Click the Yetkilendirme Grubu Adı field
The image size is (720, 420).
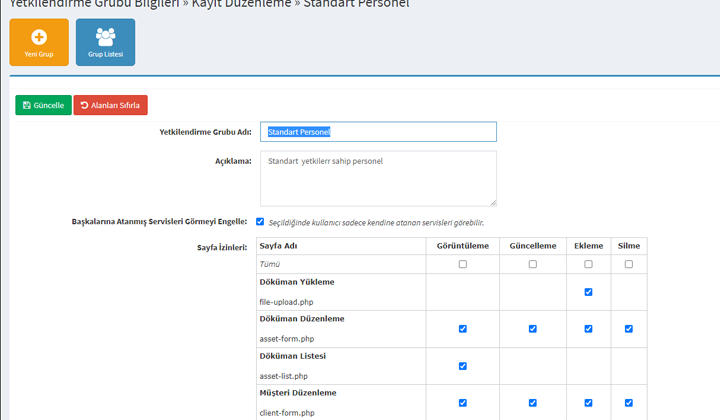378,132
